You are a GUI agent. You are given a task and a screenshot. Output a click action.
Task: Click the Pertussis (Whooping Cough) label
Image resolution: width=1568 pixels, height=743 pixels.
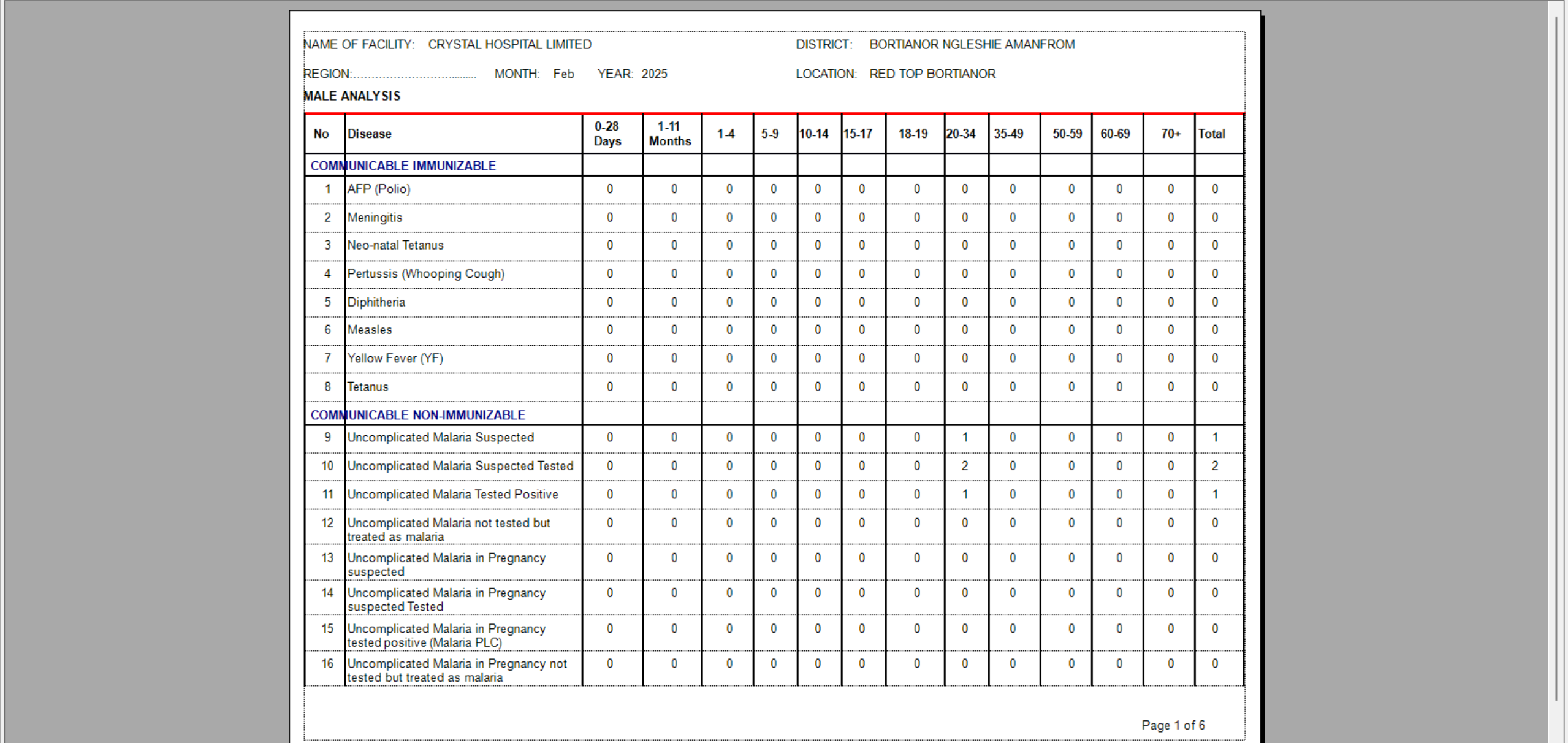pos(426,273)
